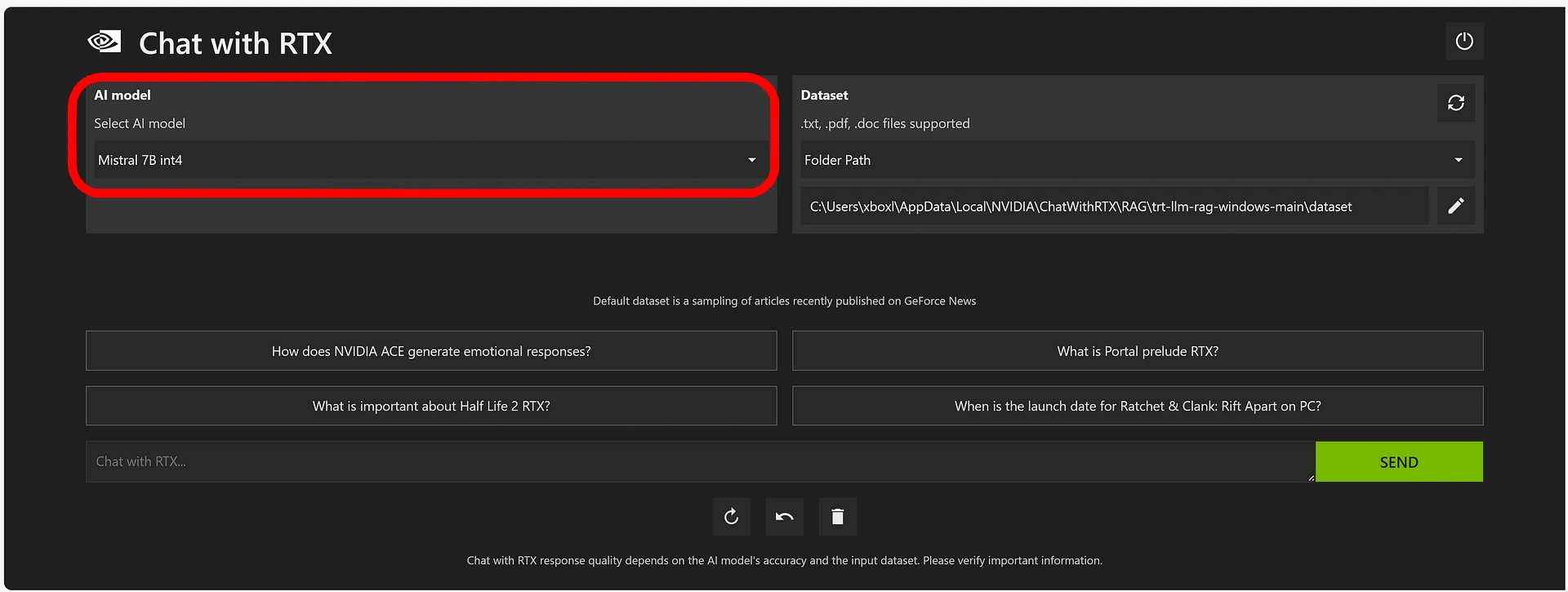Image resolution: width=1568 pixels, height=592 pixels.
Task: Refresh the dataset with the sync icon
Action: (1455, 103)
